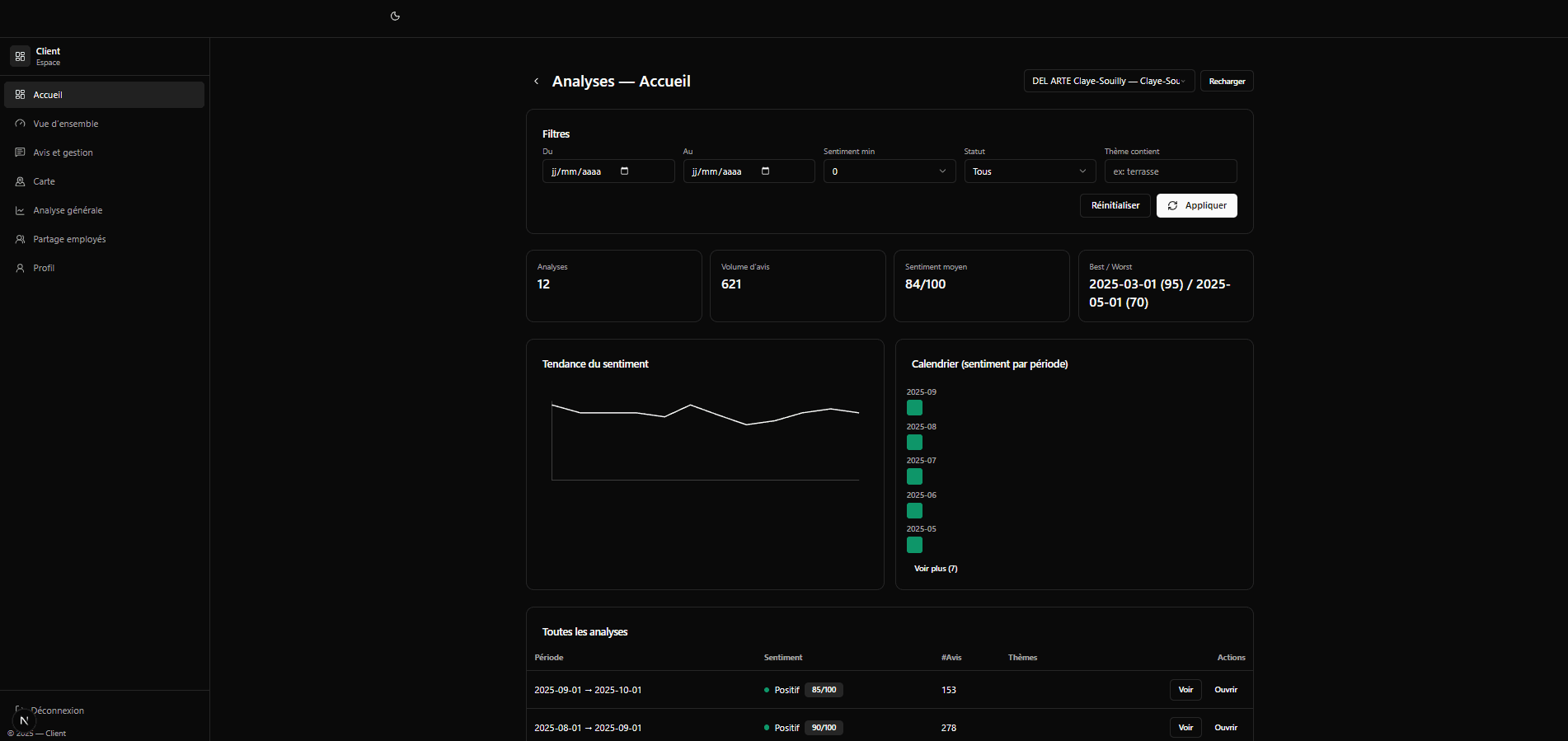Click the Carte sidebar icon
This screenshot has width=1568, height=741.
pos(20,181)
